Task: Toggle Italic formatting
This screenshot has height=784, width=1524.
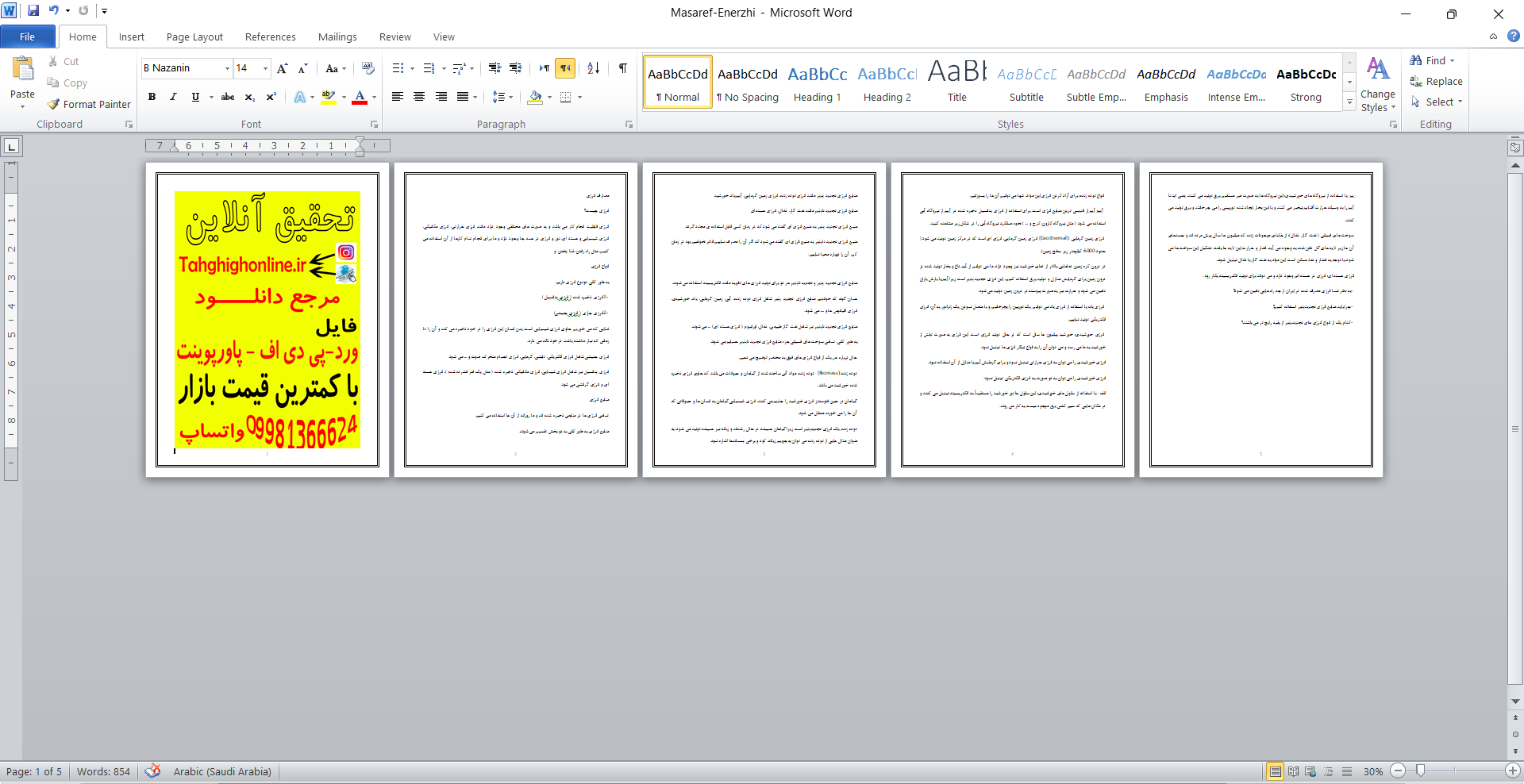Action: 173,97
